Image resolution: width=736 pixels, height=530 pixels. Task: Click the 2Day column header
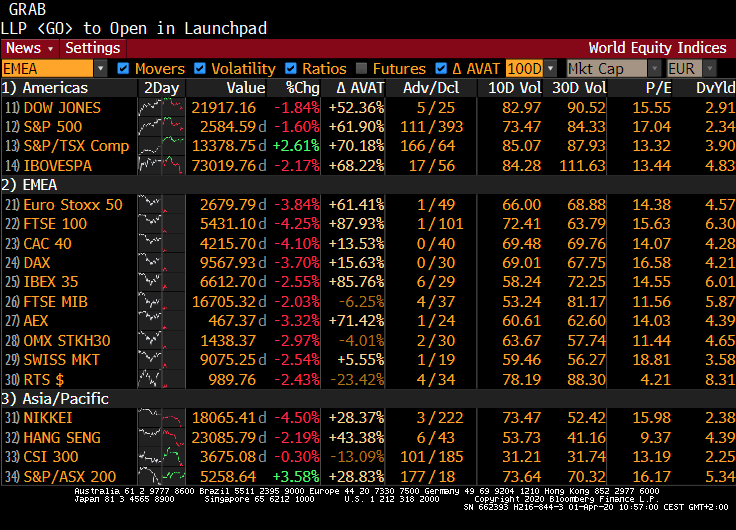pyautogui.click(x=161, y=88)
